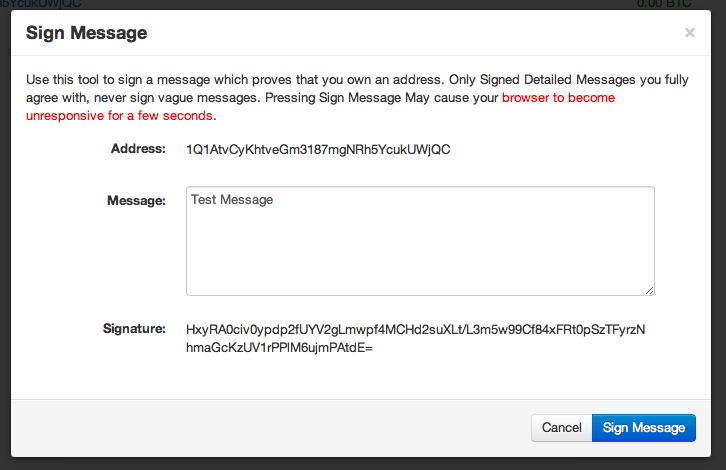The width and height of the screenshot is (726, 470).
Task: Click the Address: label
Action: tap(138, 149)
